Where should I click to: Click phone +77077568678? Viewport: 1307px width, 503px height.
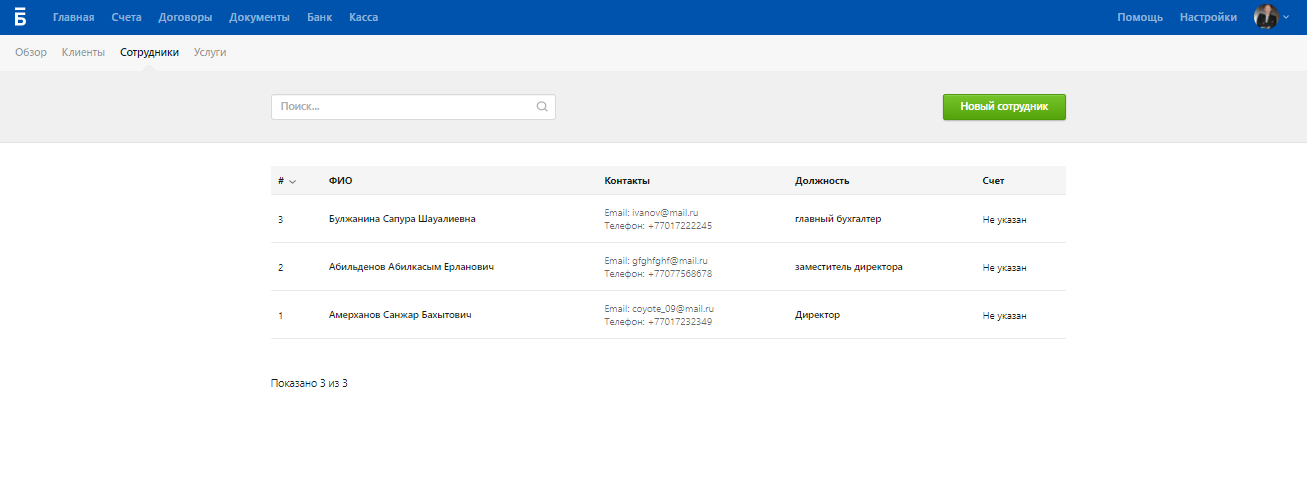[x=680, y=274]
